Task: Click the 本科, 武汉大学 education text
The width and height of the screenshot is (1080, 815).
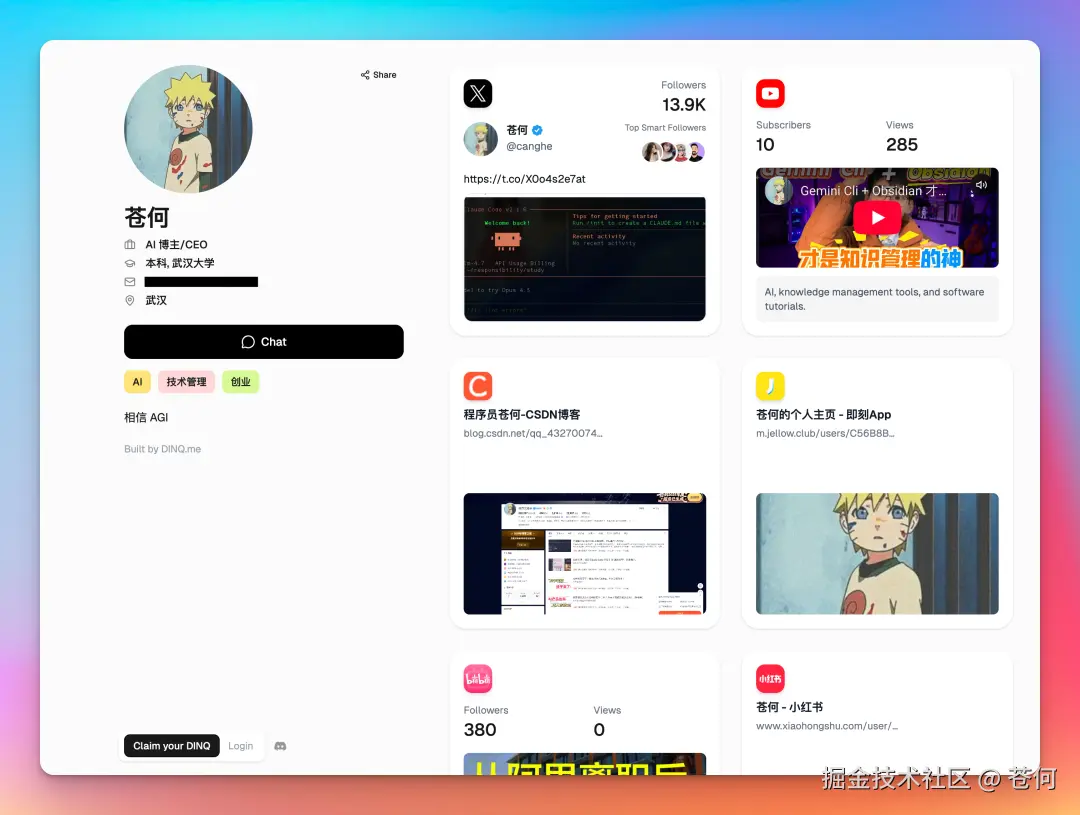Action: click(180, 263)
